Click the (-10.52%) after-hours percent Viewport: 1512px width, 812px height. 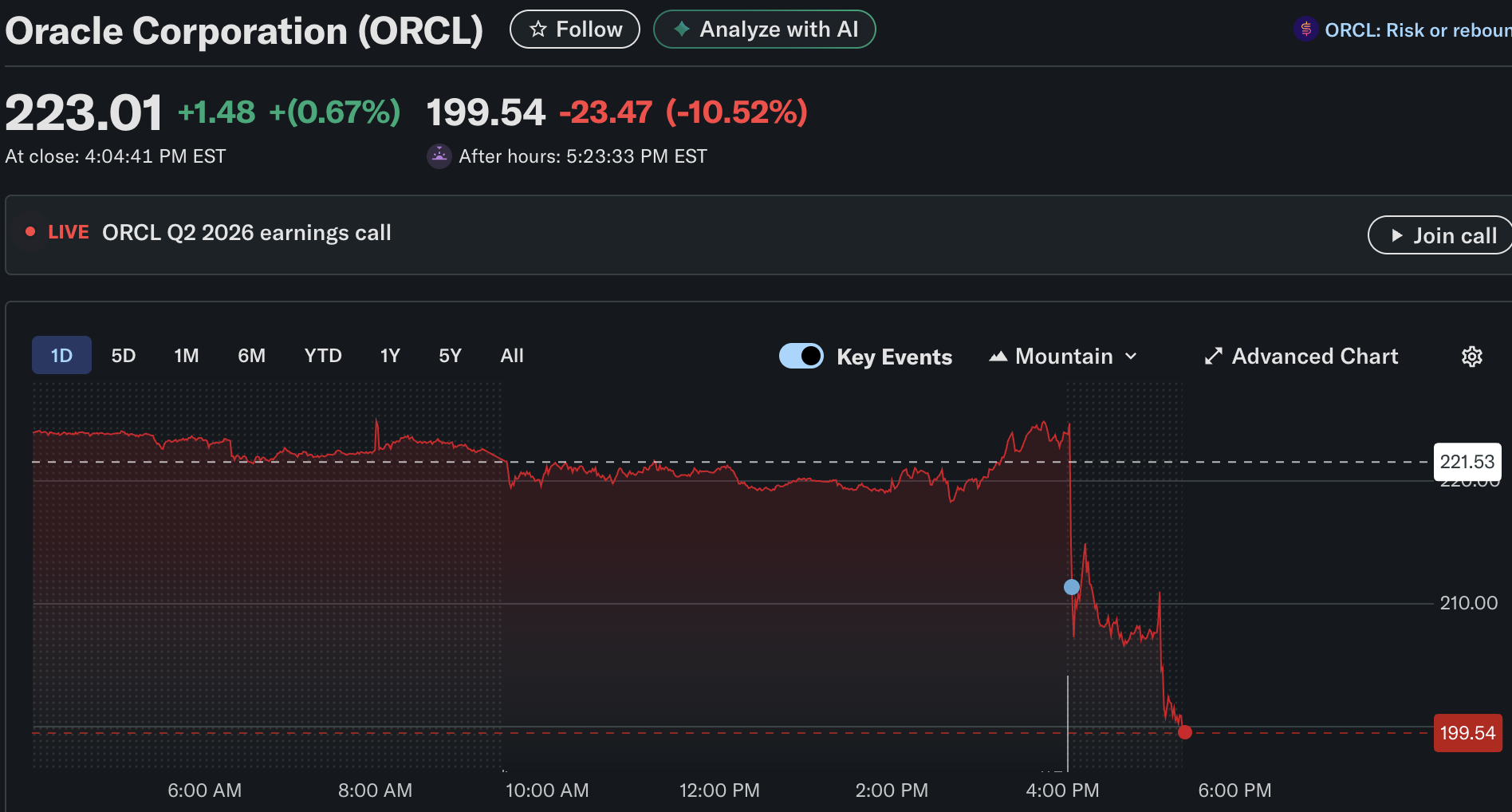tap(737, 112)
